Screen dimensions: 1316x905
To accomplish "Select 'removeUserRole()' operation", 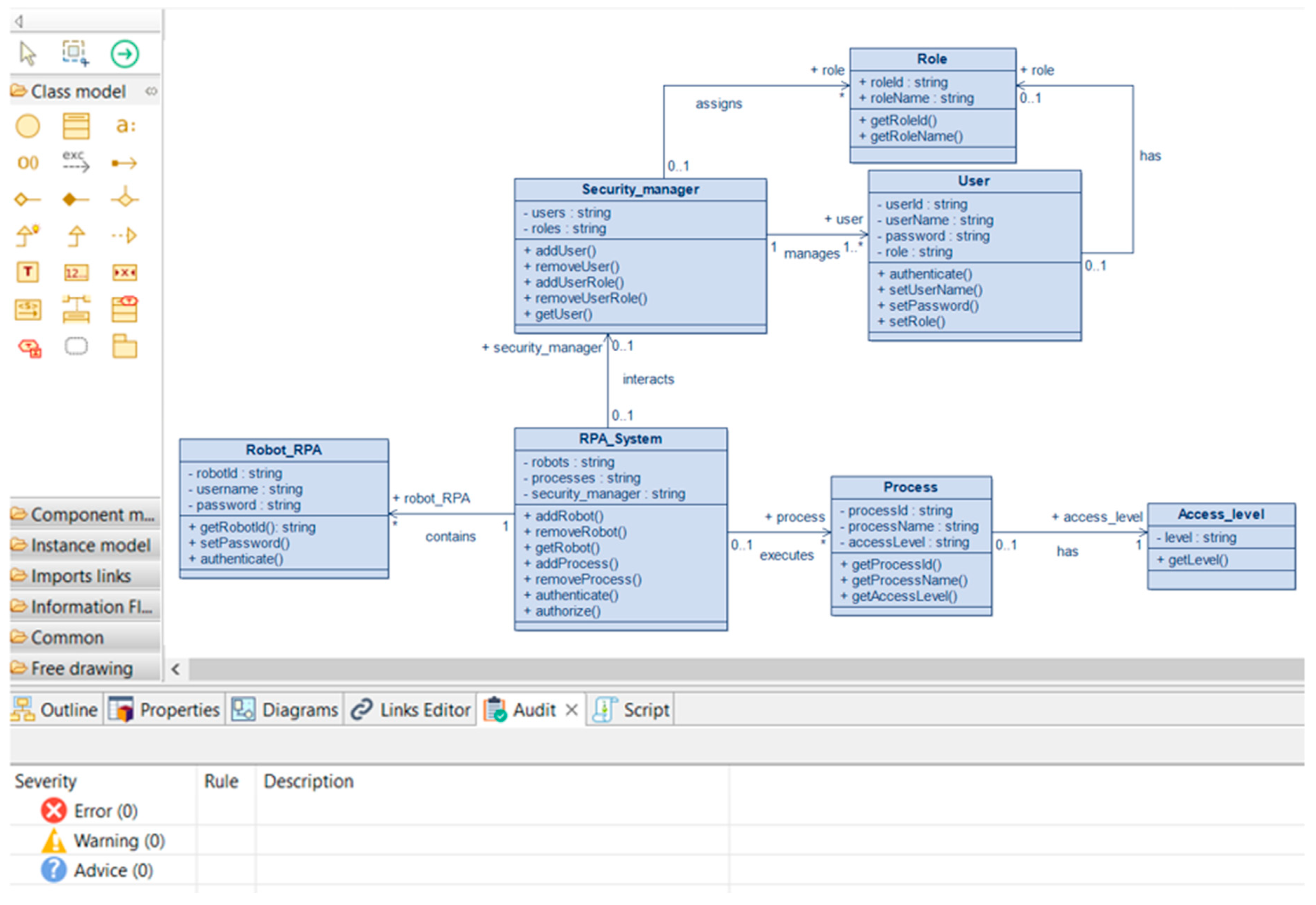I will coord(585,298).
